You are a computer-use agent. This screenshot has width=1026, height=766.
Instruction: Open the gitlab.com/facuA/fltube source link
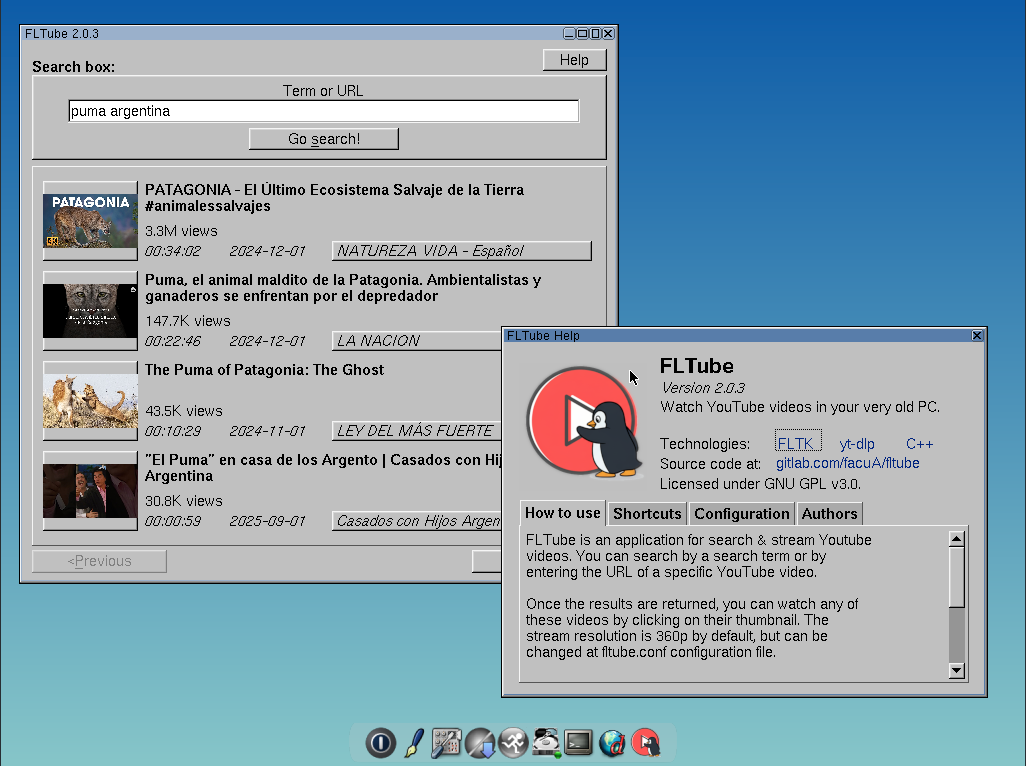(847, 463)
